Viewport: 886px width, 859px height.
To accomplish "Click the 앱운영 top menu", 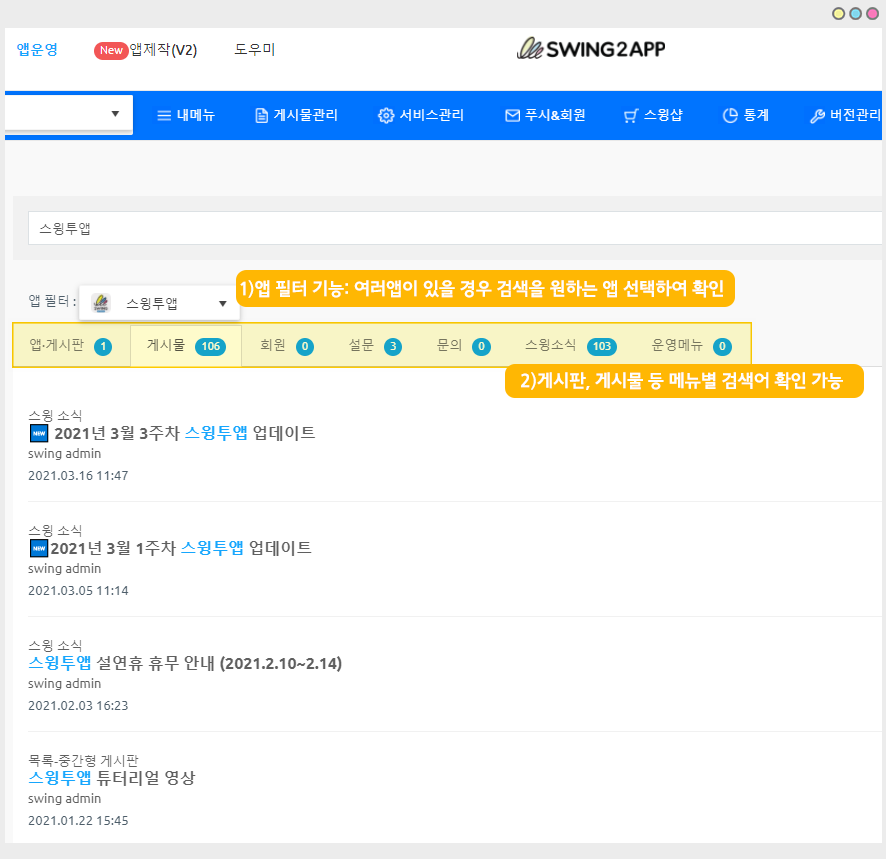I will coord(37,49).
